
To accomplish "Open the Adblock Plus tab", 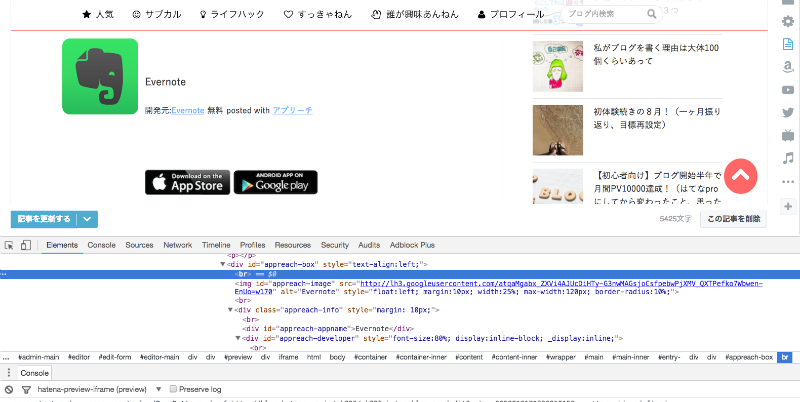I will pos(412,245).
